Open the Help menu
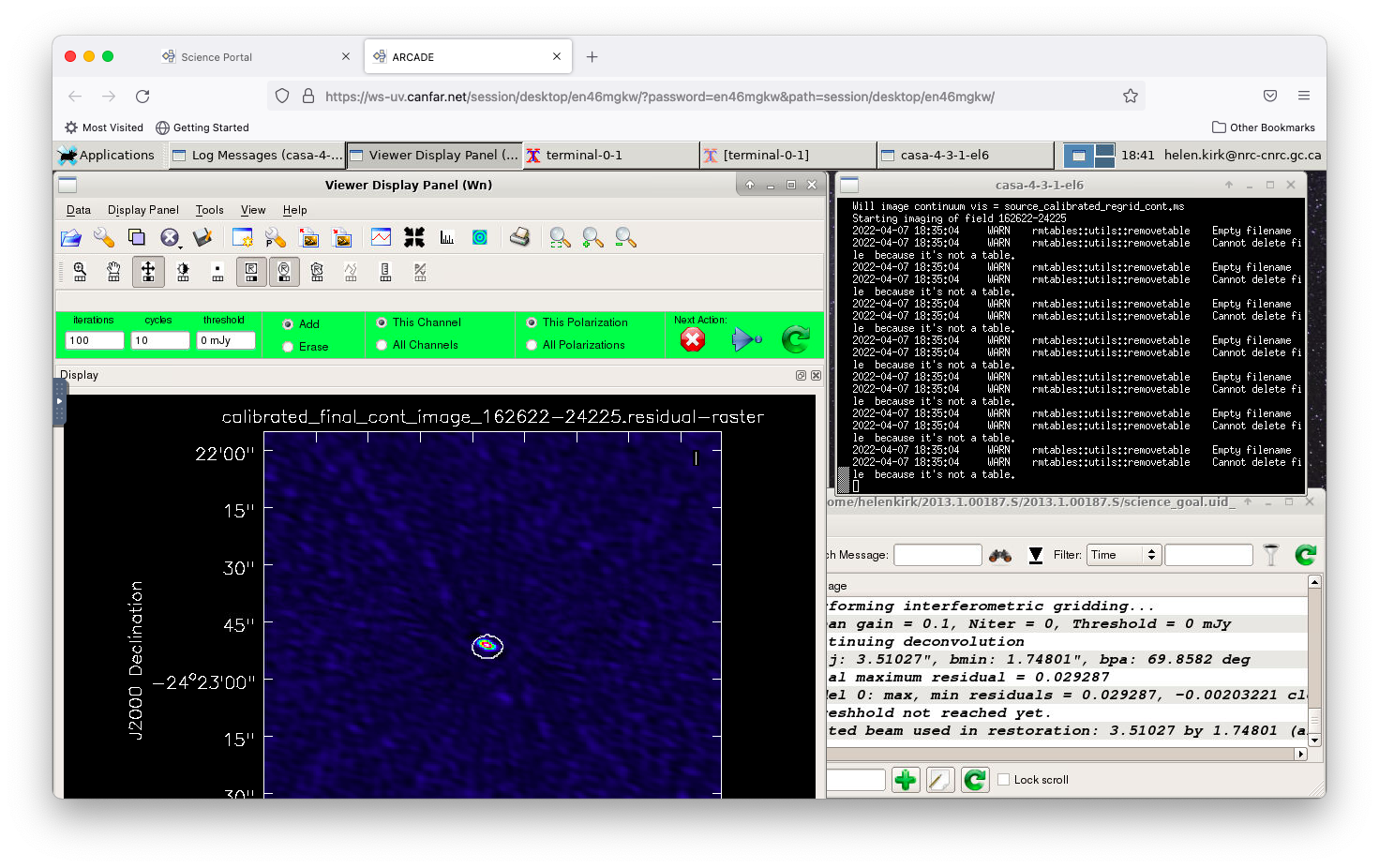Viewport: 1379px width, 868px height. tap(295, 210)
